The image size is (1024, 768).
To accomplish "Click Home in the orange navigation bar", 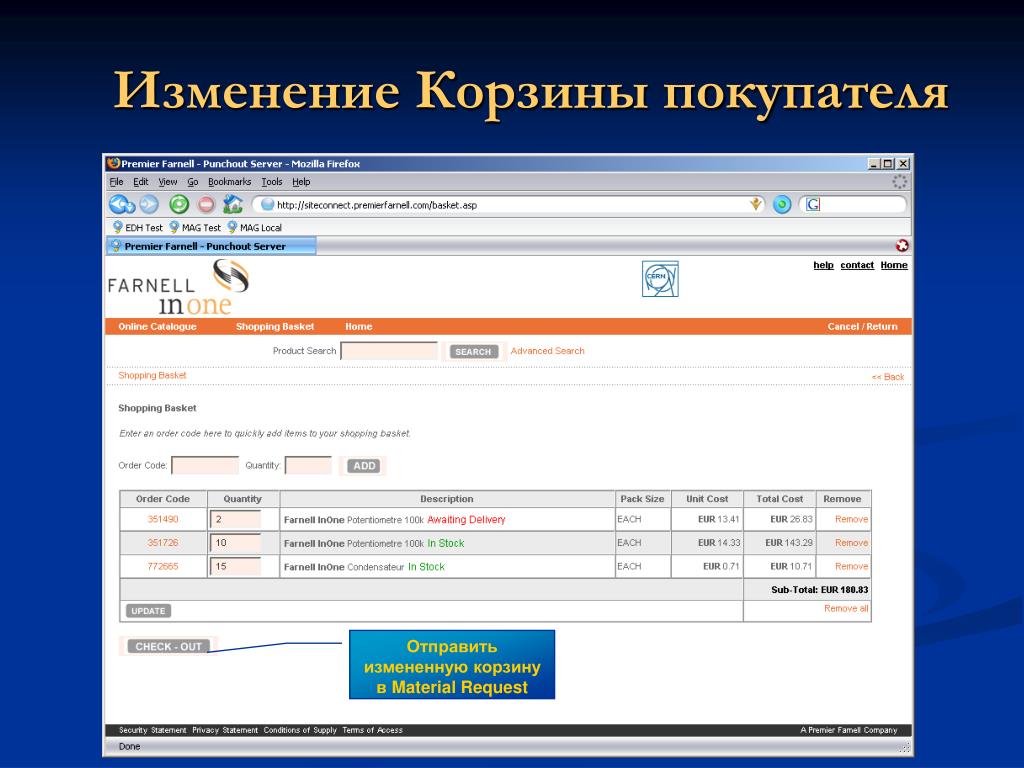I will coord(359,327).
